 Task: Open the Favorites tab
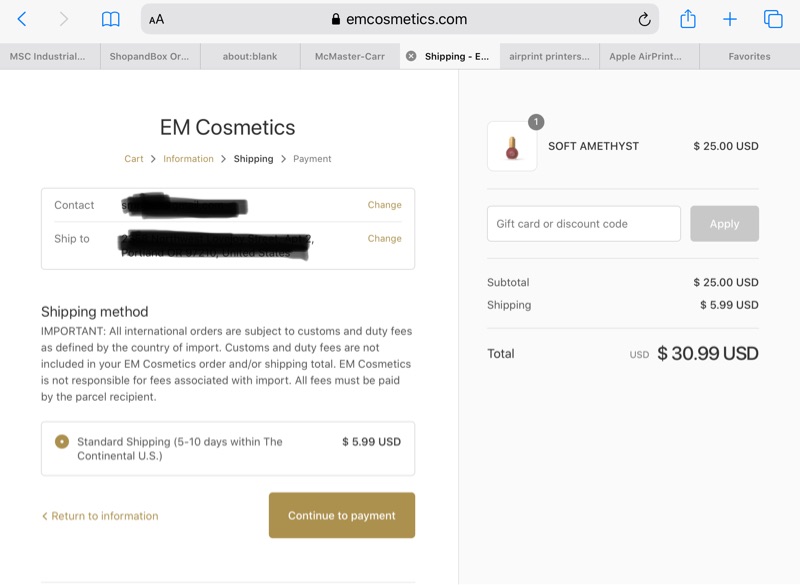coord(749,57)
